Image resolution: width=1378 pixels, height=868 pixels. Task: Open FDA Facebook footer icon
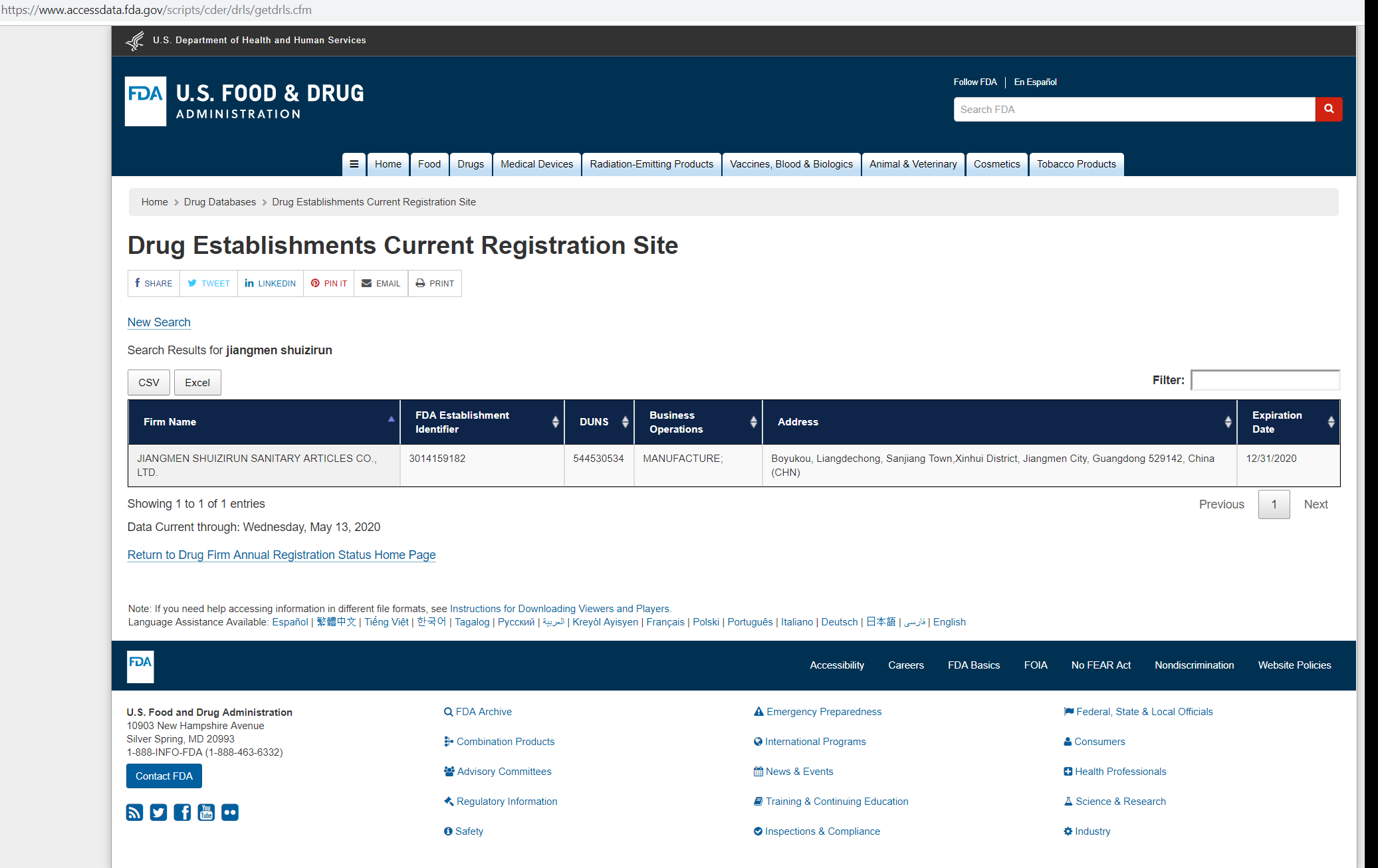(182, 812)
